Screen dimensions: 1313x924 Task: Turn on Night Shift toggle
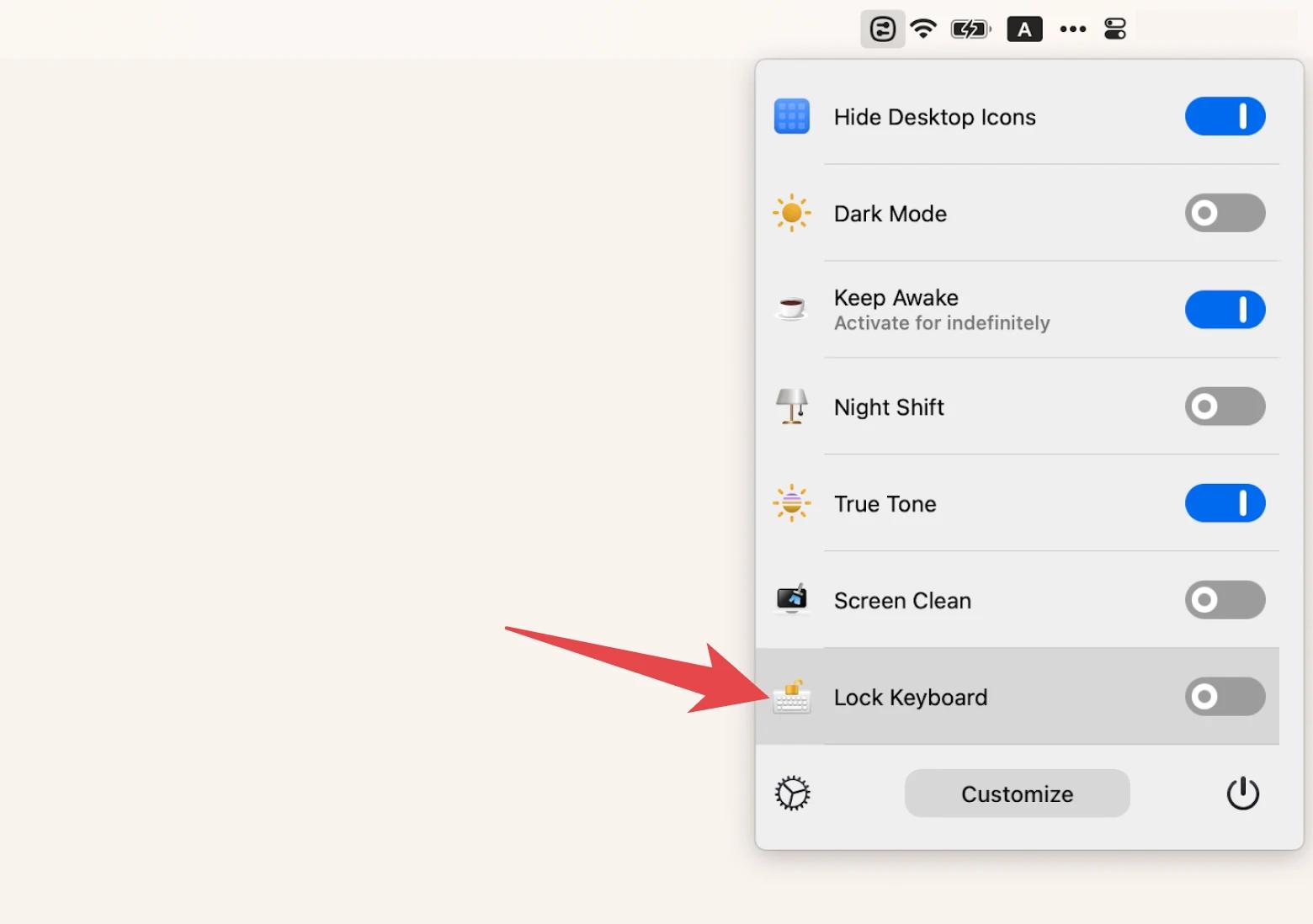1225,406
